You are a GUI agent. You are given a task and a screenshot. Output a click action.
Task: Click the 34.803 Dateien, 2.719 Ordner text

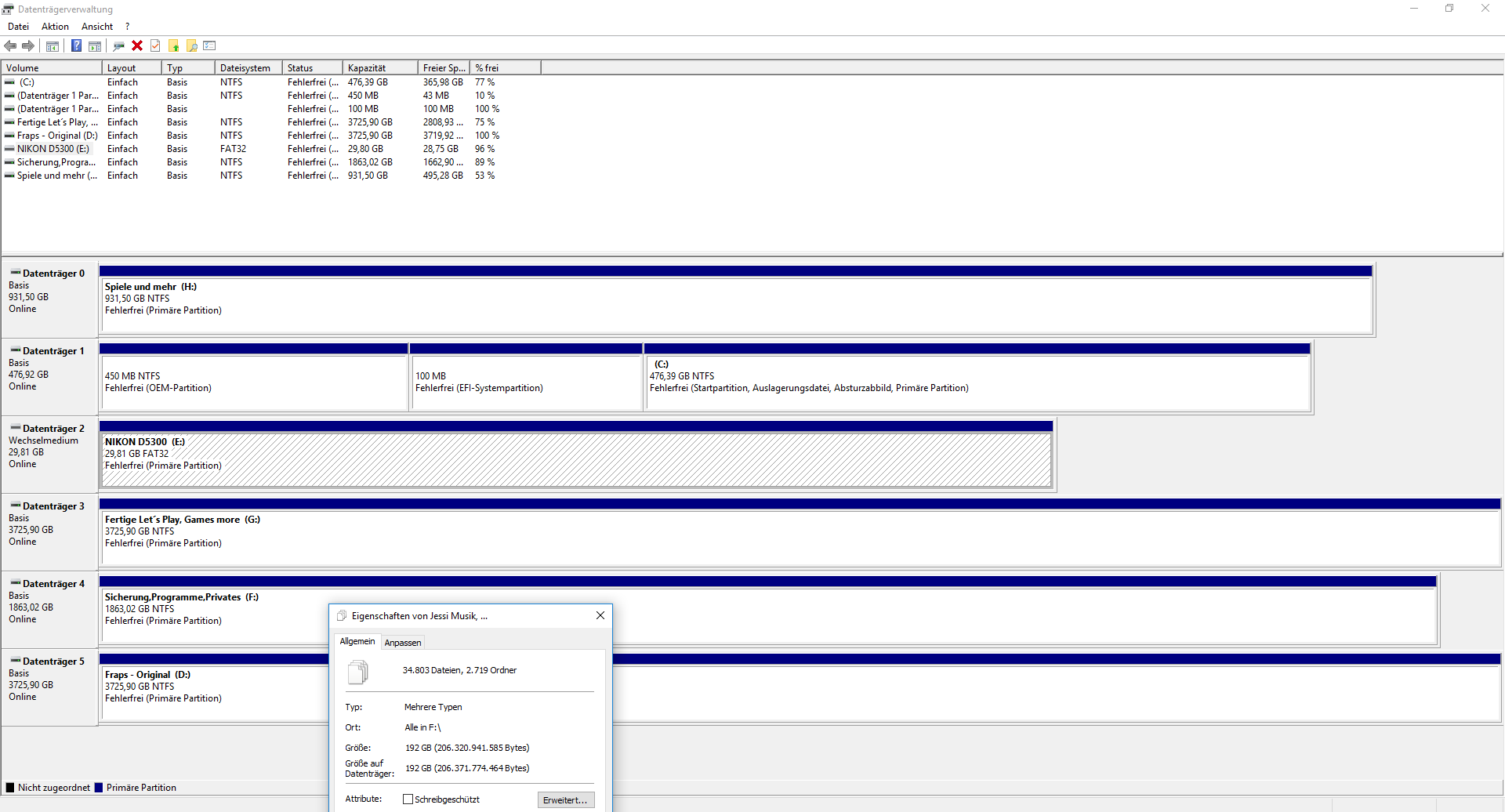point(459,670)
